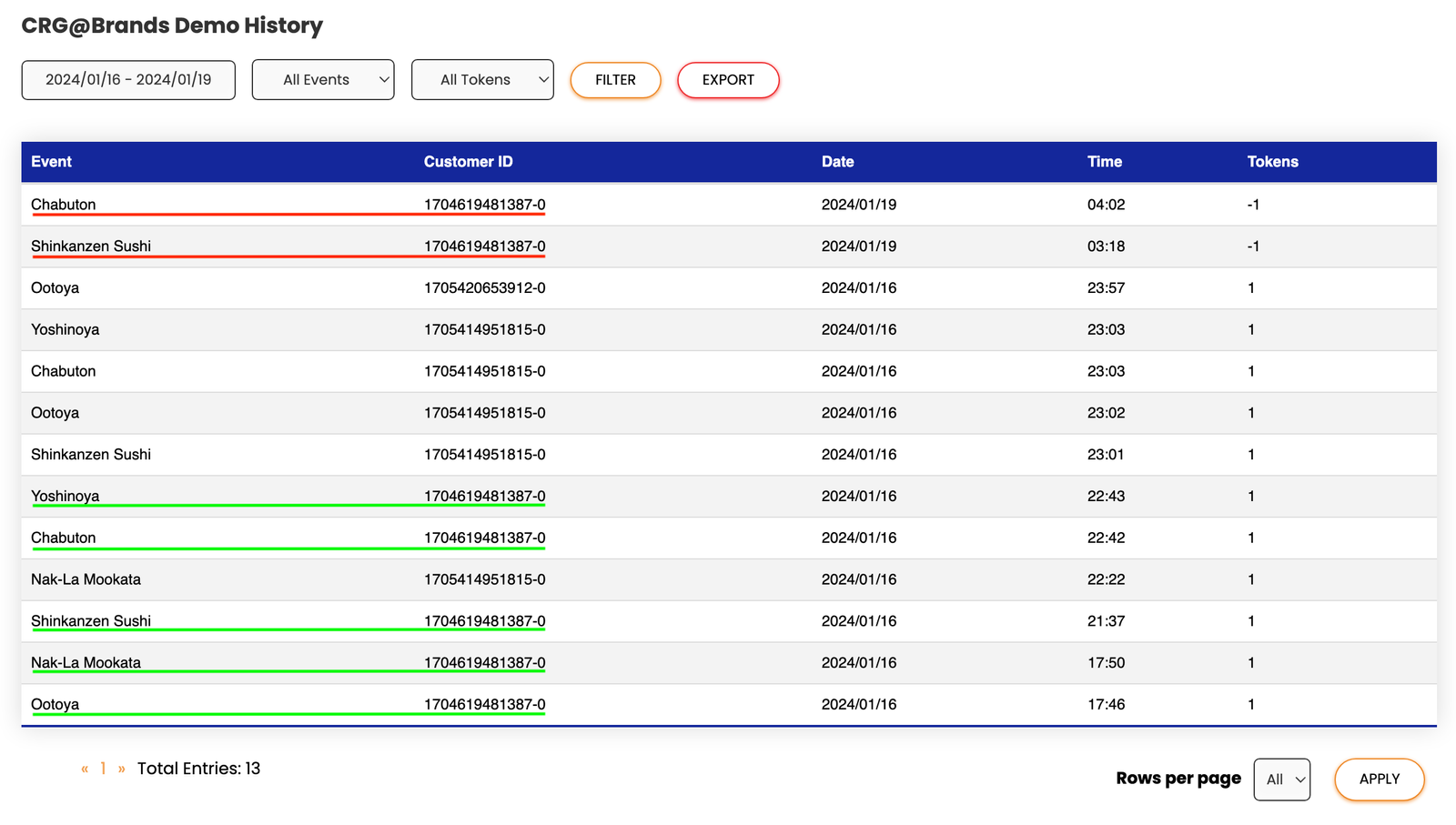Go to previous page with « arrow

(x=85, y=769)
